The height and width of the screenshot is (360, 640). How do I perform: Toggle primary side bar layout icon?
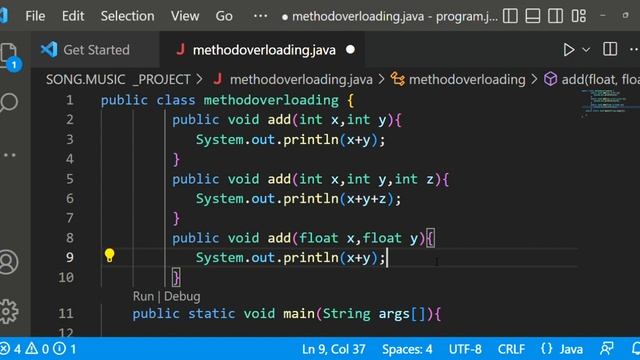[510, 16]
